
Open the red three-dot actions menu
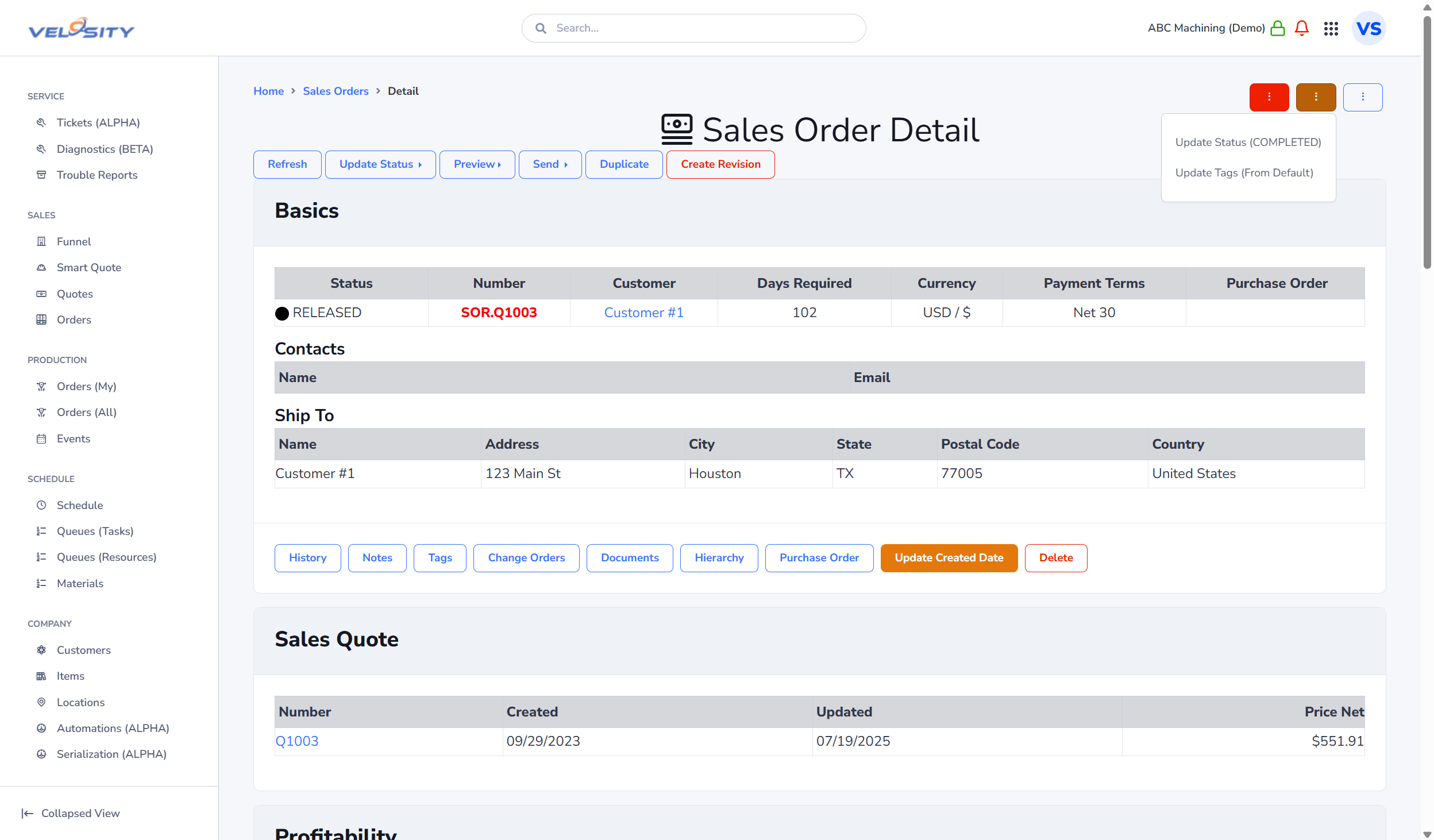tap(1269, 97)
